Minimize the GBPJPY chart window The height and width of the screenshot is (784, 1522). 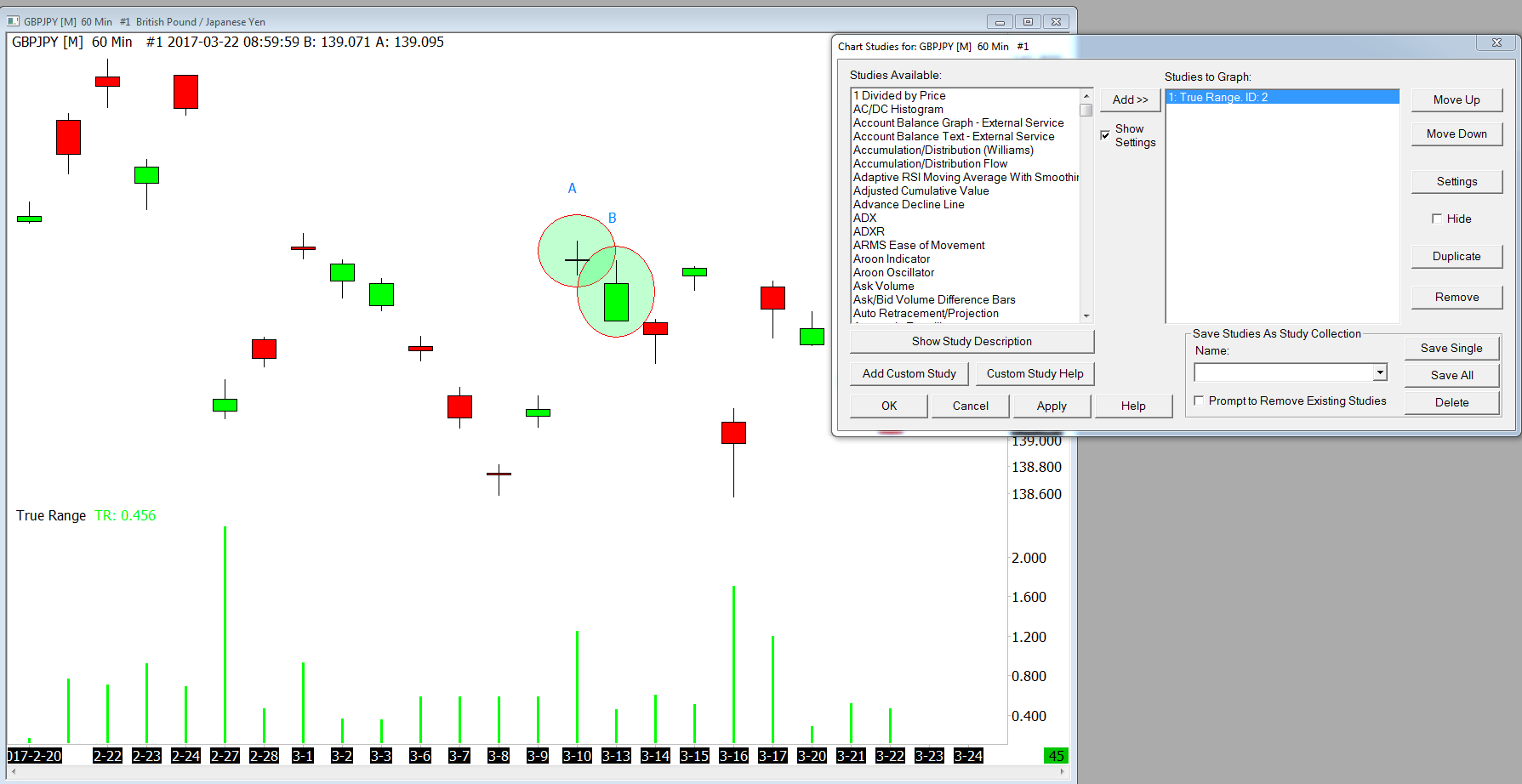click(x=1000, y=21)
